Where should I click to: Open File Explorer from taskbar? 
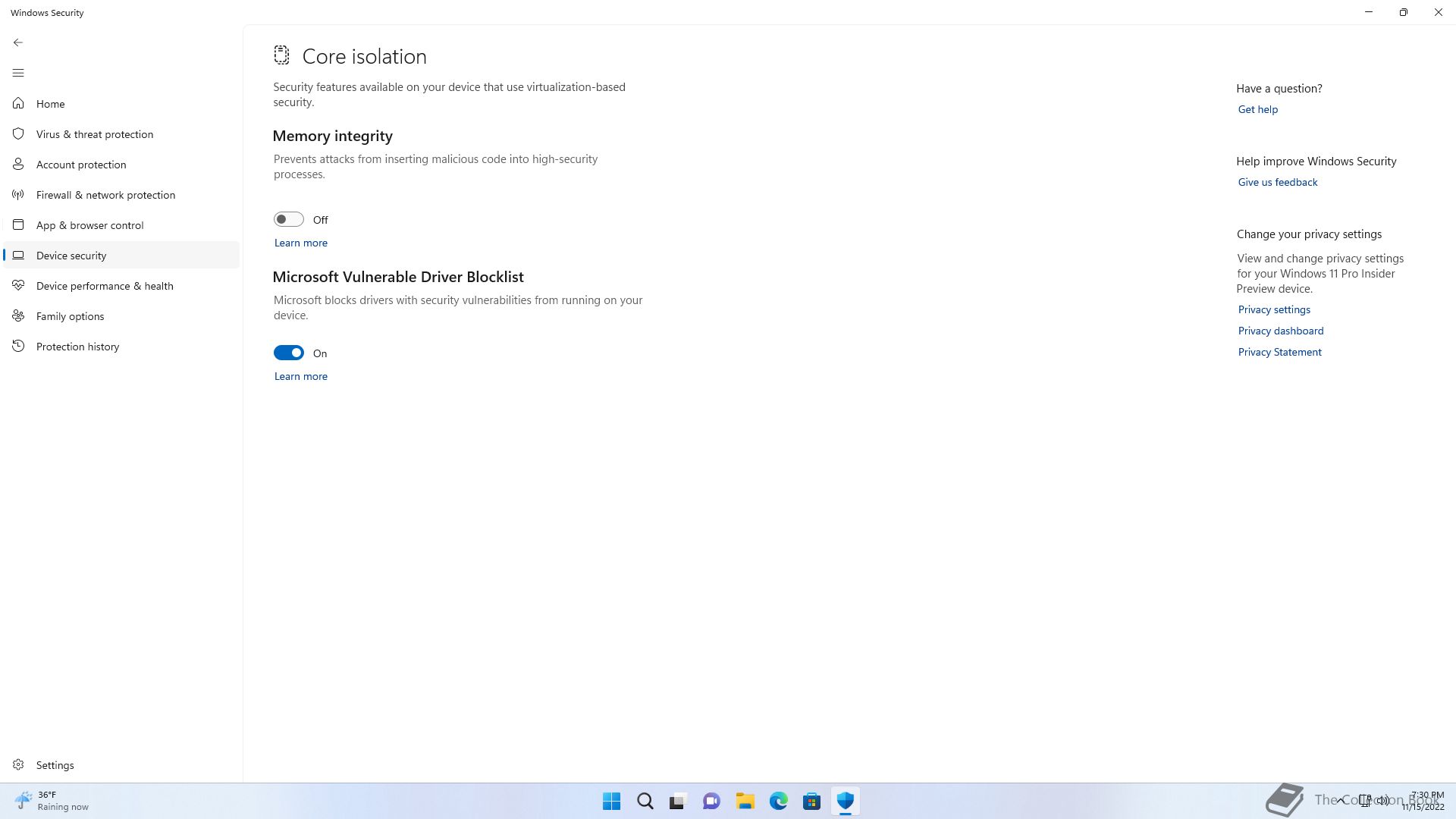(x=745, y=801)
